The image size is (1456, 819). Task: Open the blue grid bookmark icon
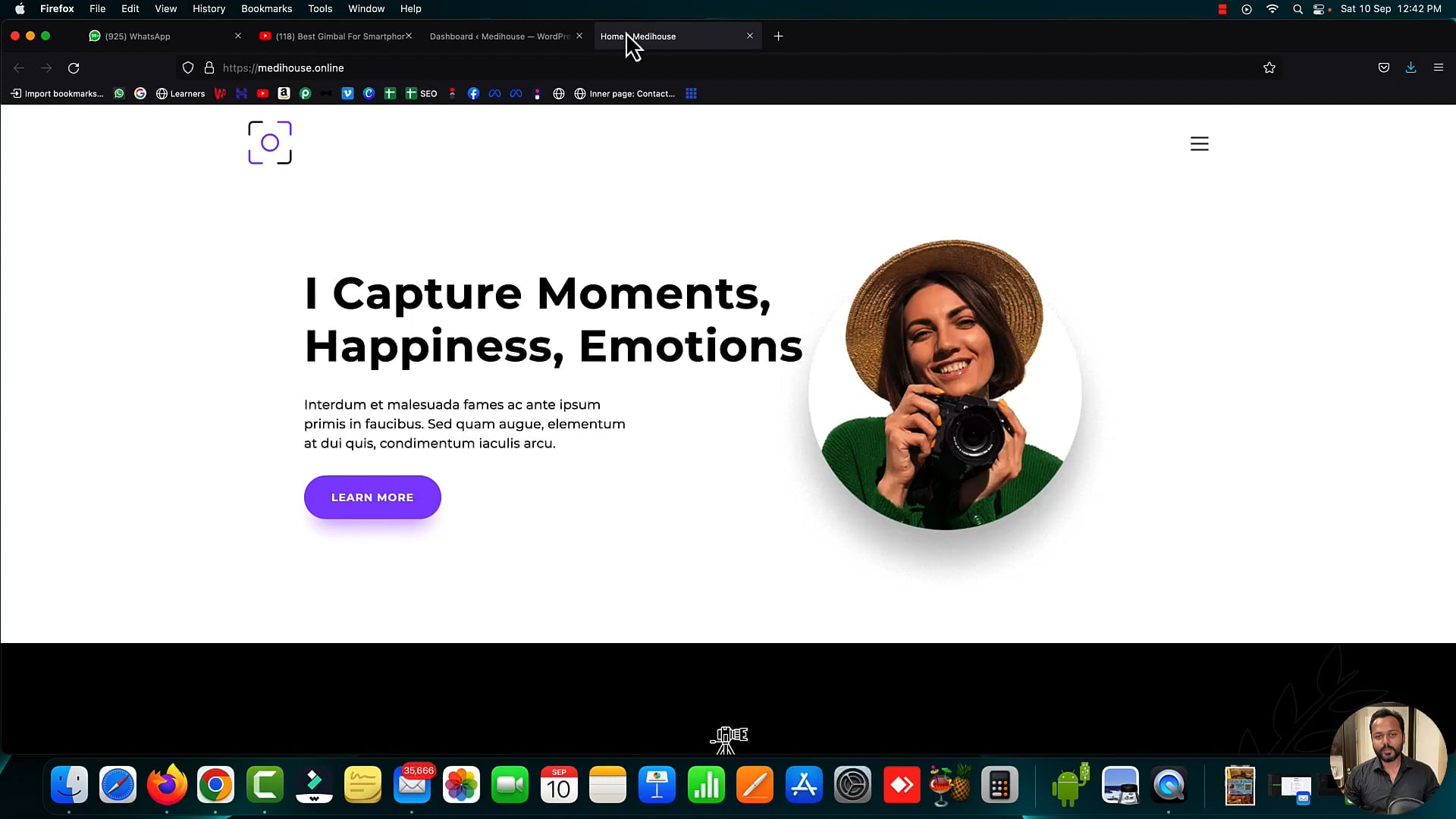pyautogui.click(x=691, y=94)
